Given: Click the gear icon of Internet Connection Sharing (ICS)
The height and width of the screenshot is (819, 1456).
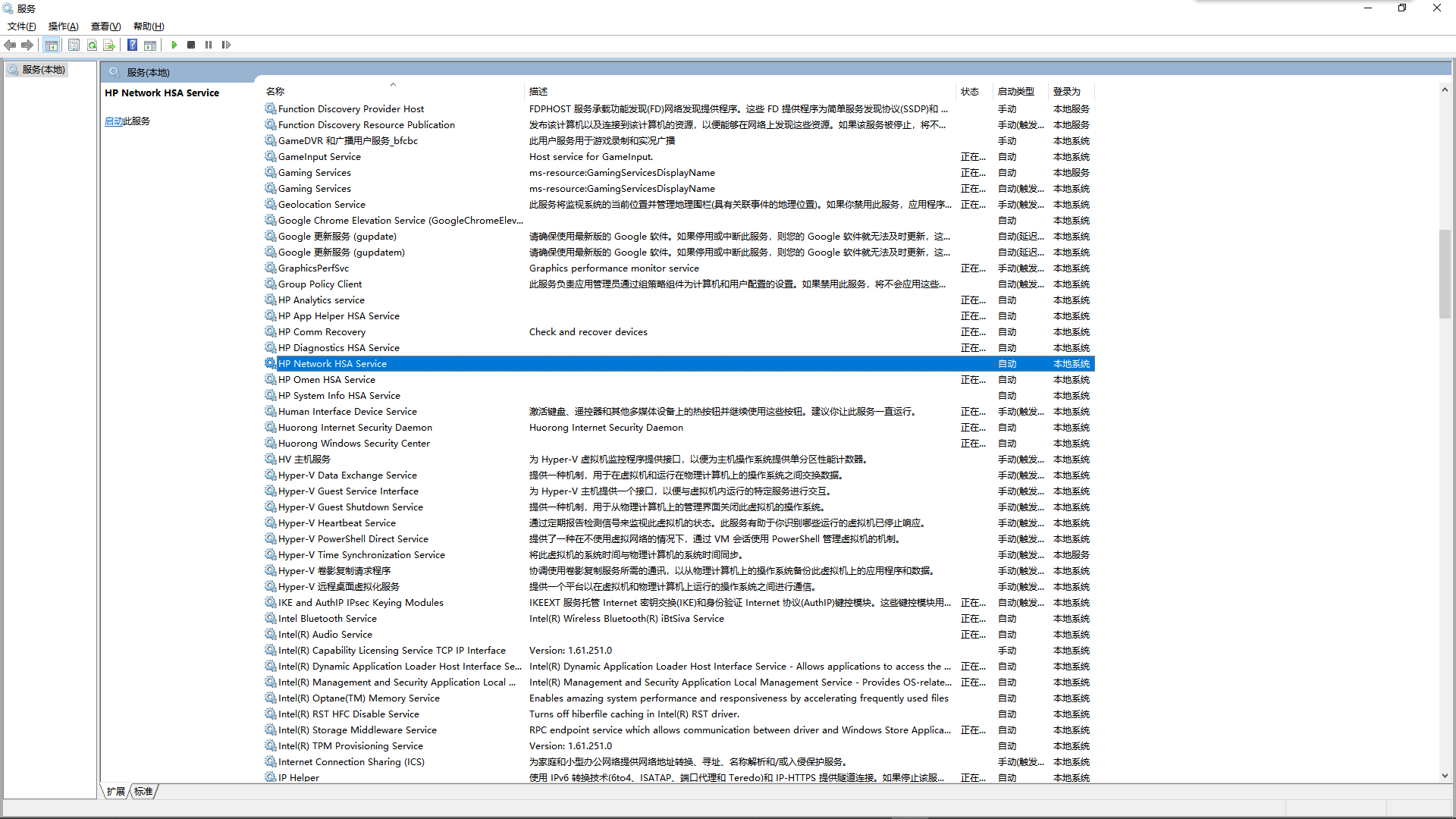Looking at the screenshot, I should (x=270, y=761).
